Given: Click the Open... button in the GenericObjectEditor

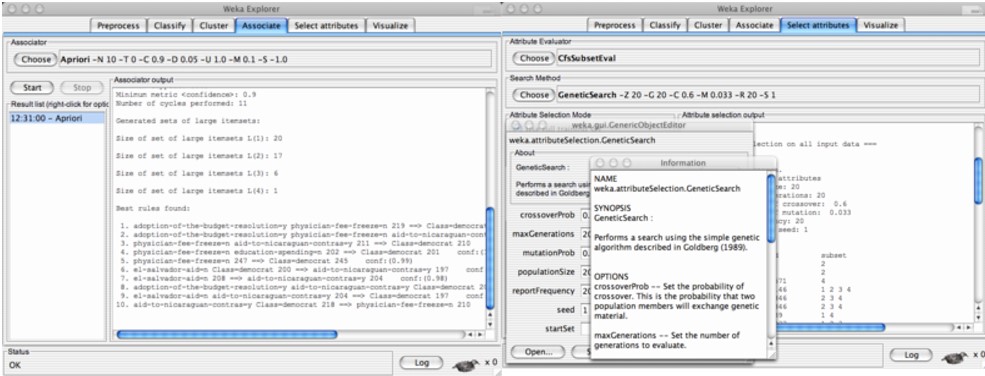Looking at the screenshot, I should [x=538, y=352].
